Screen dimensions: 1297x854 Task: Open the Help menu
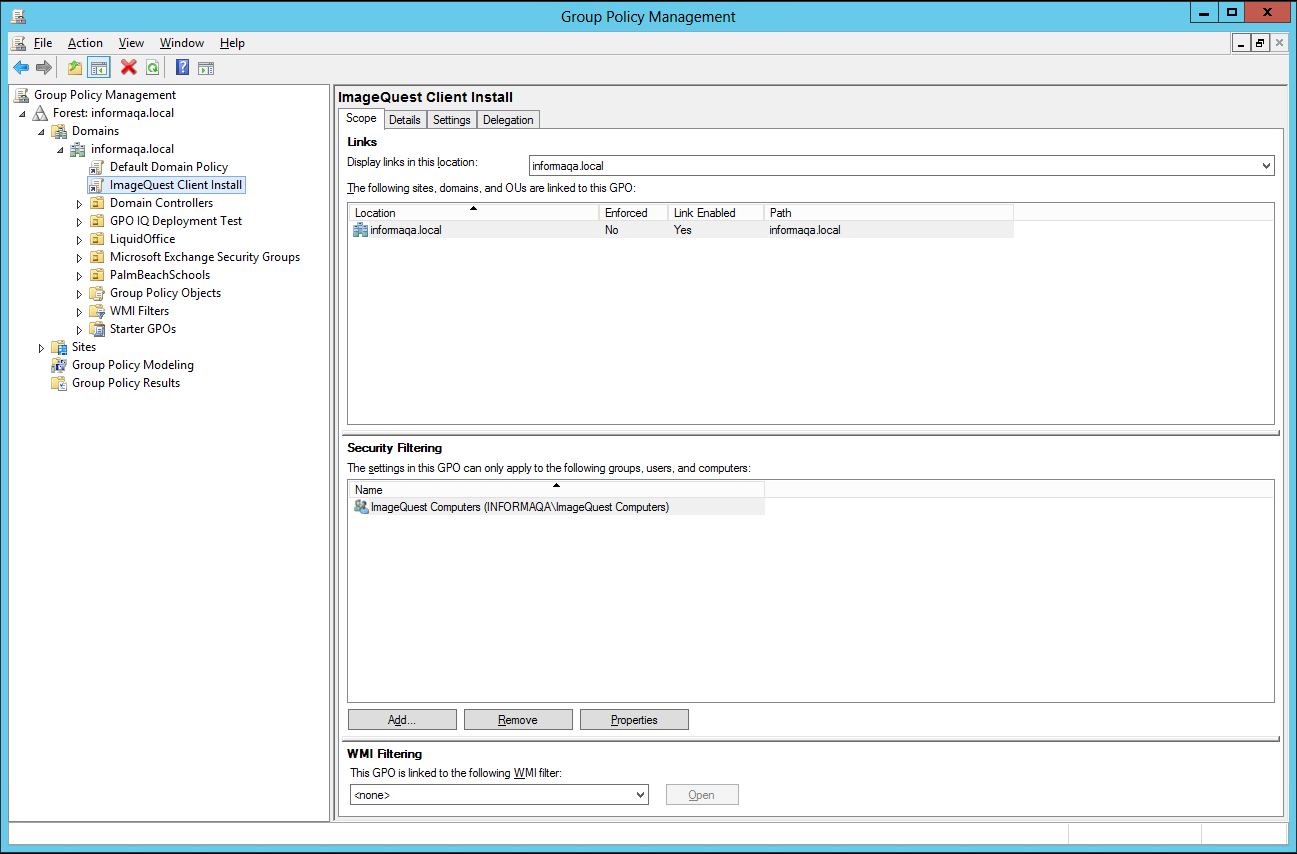[232, 43]
